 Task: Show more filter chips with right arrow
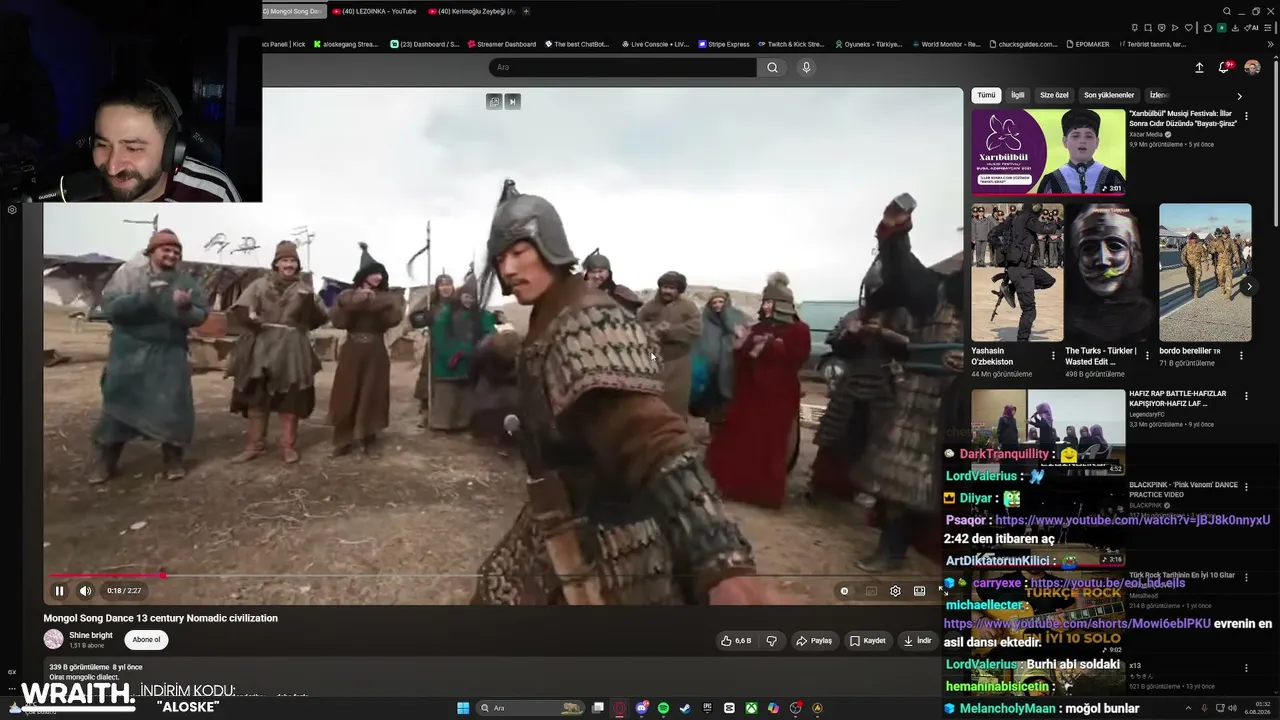[x=1239, y=96]
